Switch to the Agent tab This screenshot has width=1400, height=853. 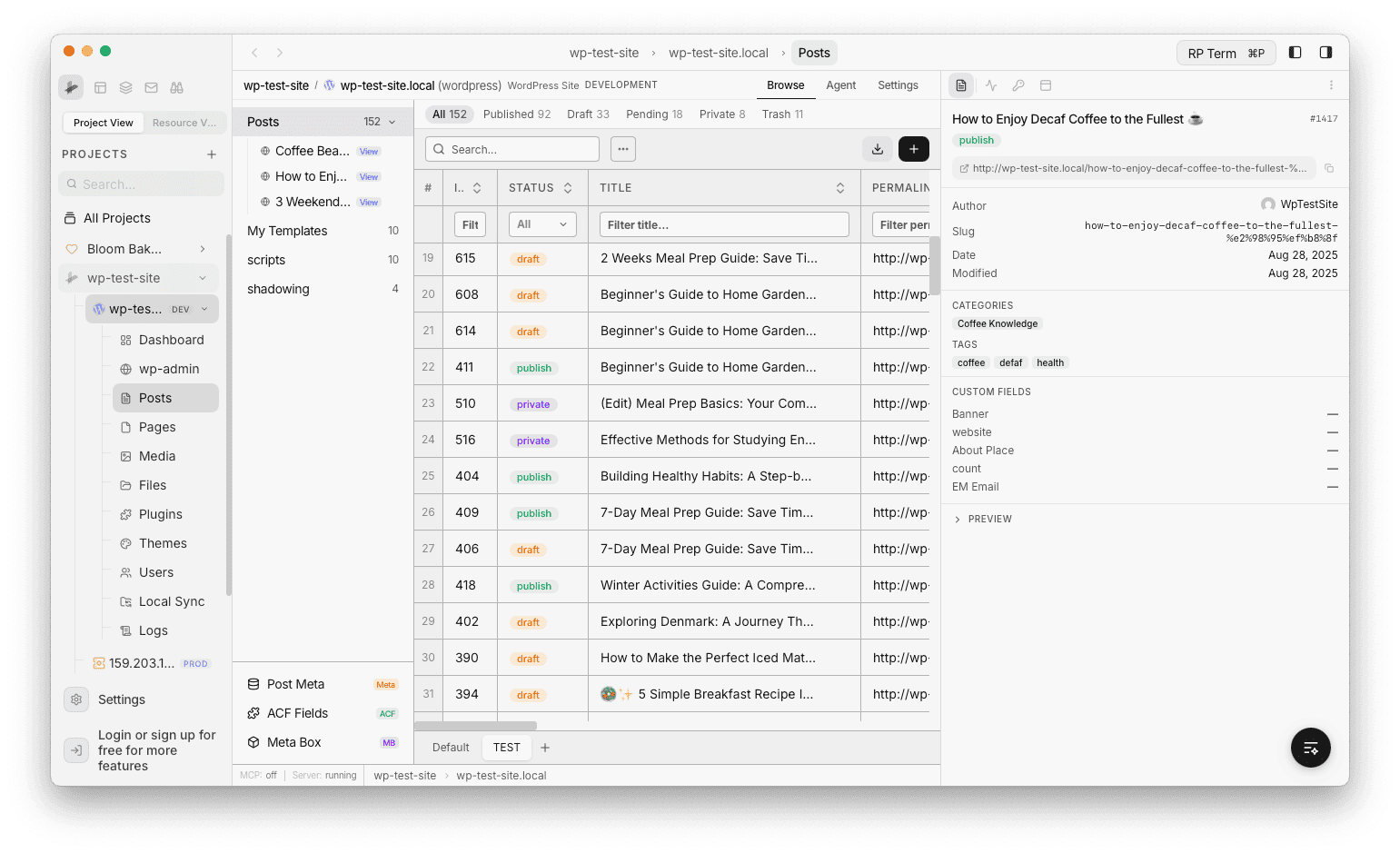click(840, 84)
